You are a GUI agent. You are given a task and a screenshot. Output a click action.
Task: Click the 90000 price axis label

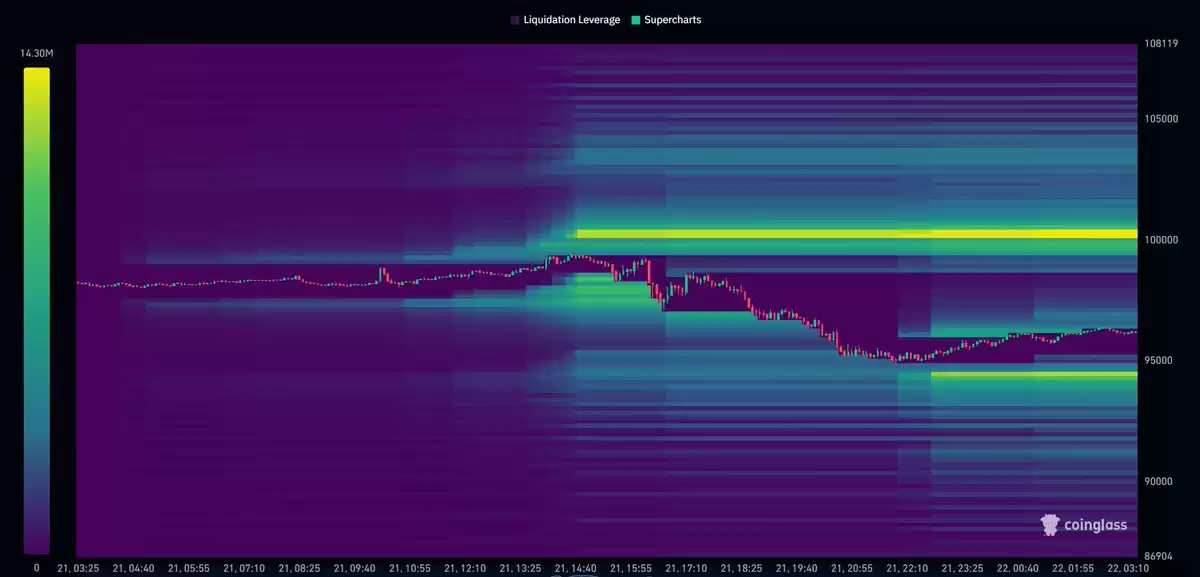pyautogui.click(x=1157, y=481)
